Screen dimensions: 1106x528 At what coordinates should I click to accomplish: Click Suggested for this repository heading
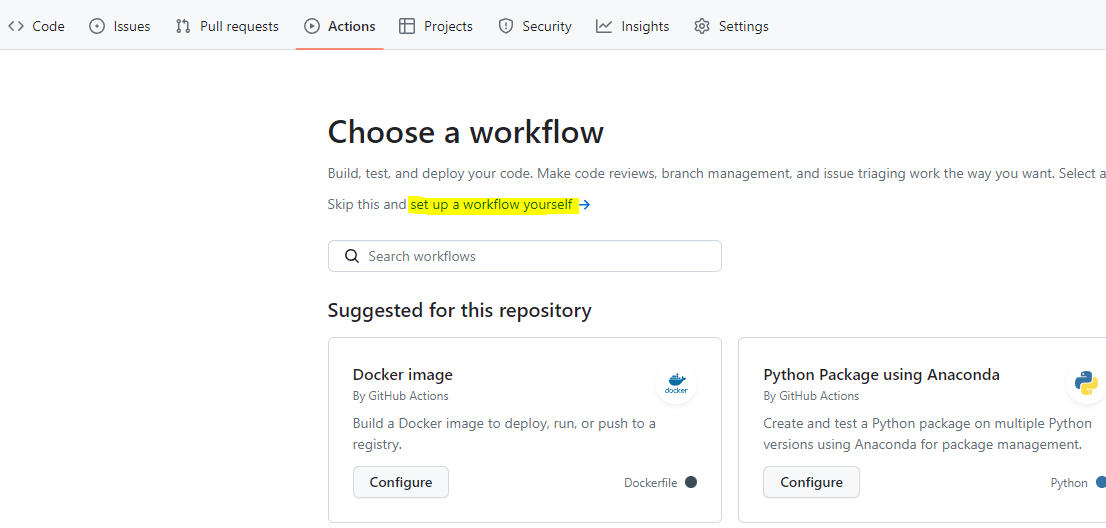coord(460,310)
